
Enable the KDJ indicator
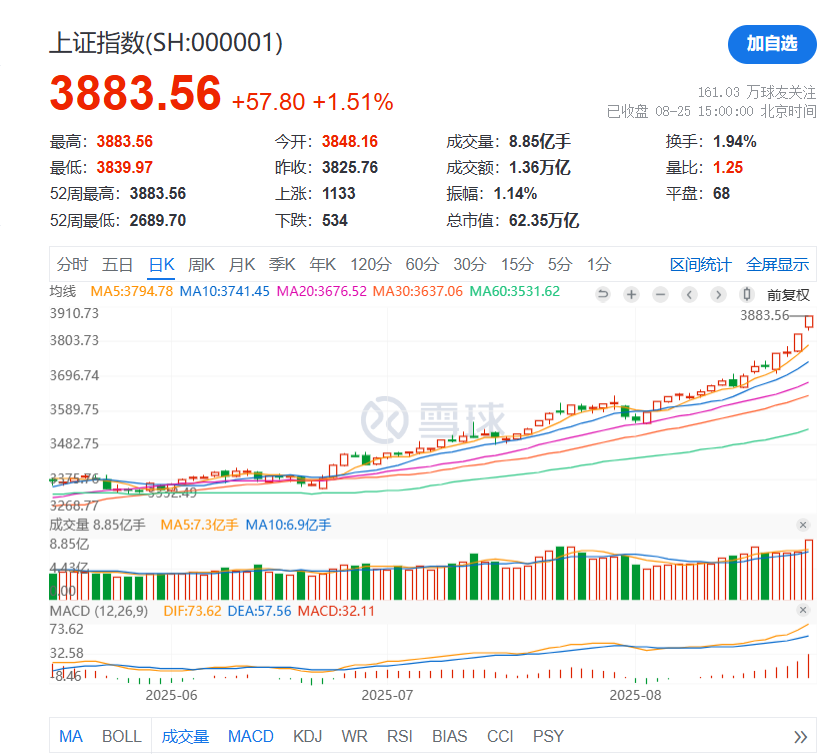tap(307, 736)
